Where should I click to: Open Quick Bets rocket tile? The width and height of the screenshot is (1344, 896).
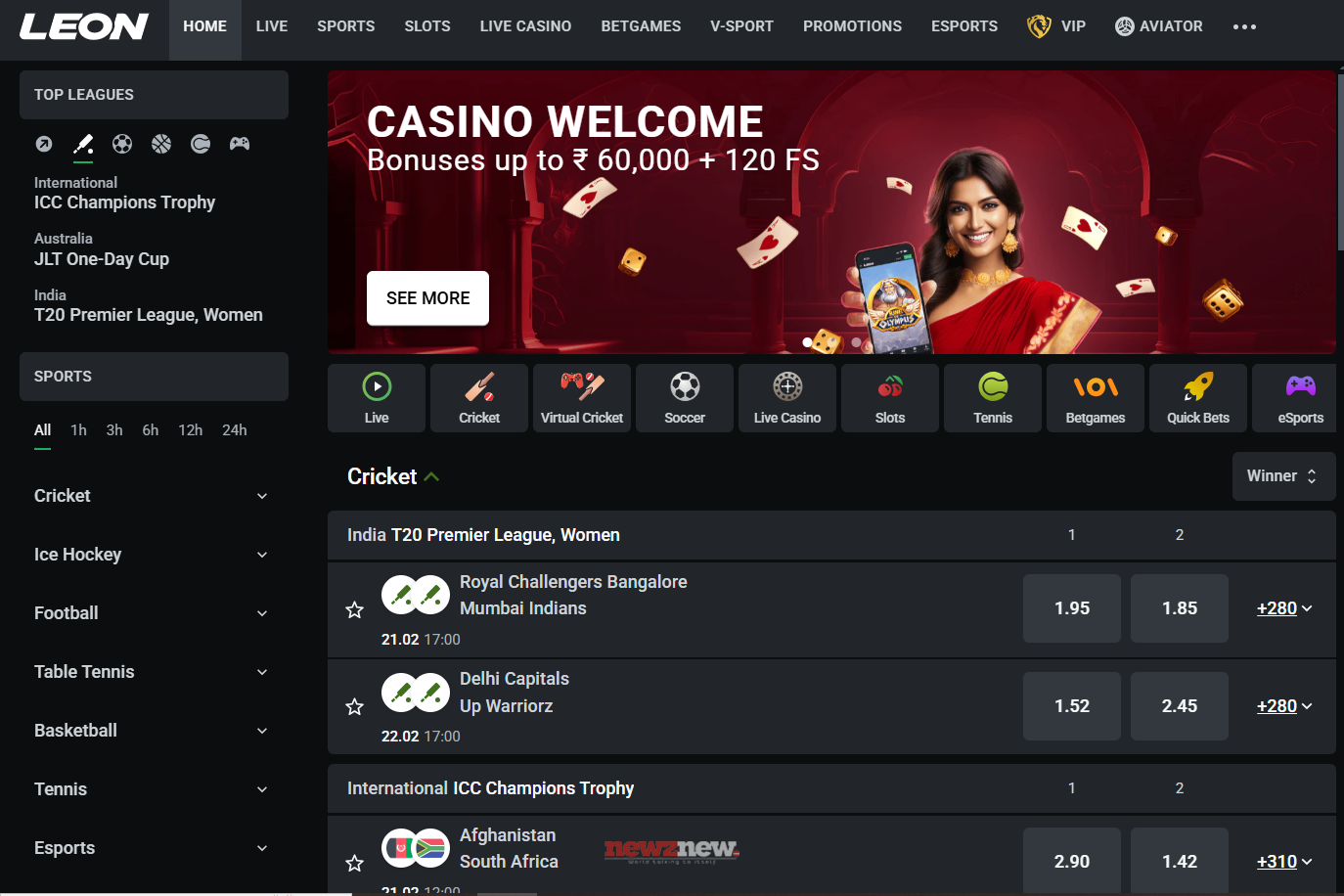point(1198,398)
